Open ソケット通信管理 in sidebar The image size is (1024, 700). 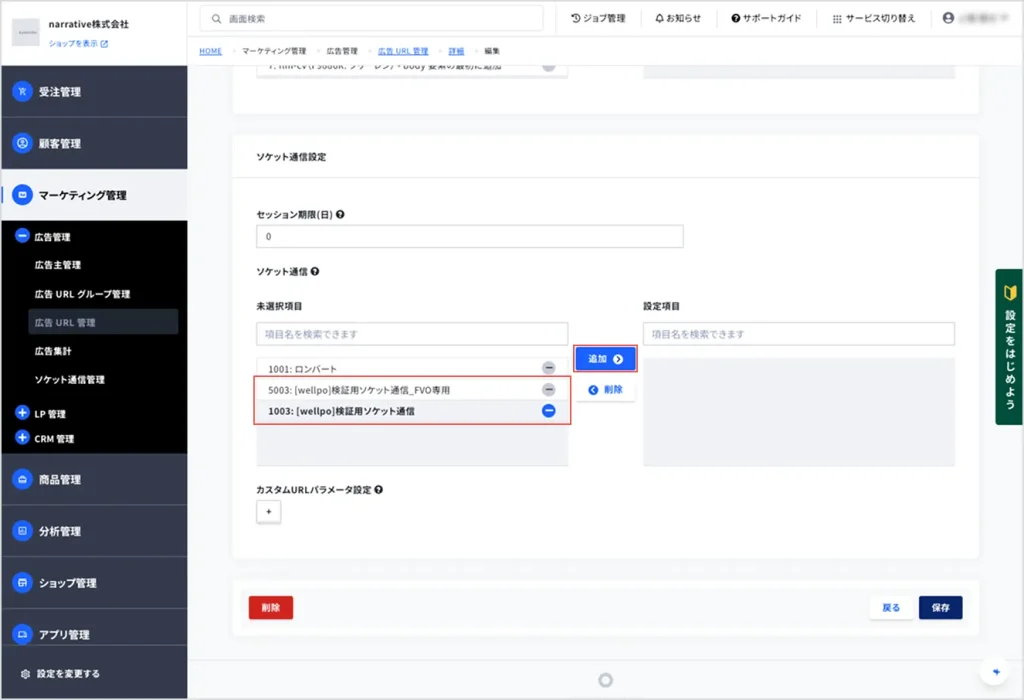pos(70,380)
